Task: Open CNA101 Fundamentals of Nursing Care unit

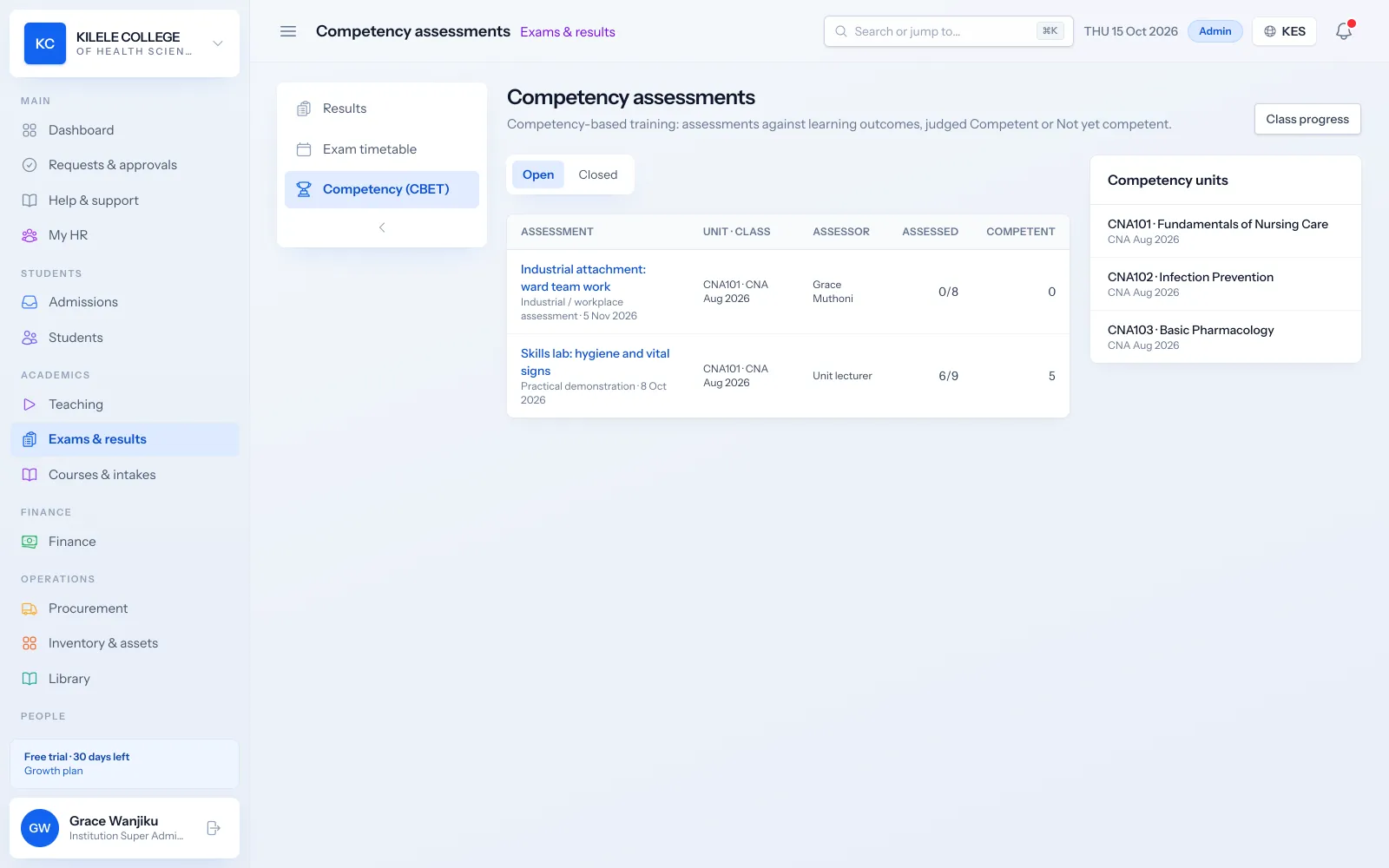Action: tap(1226, 231)
